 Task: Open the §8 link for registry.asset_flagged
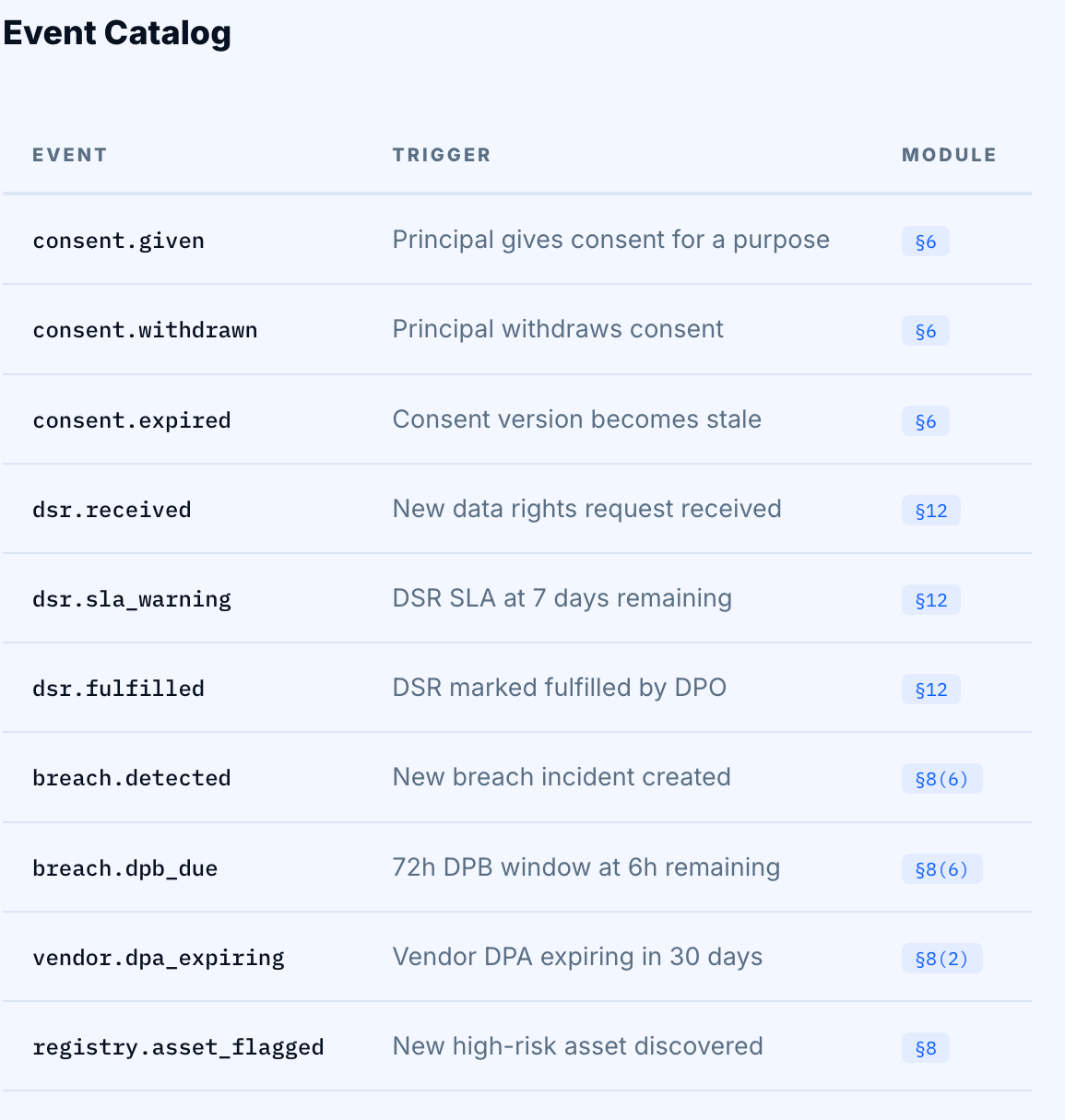925,1048
